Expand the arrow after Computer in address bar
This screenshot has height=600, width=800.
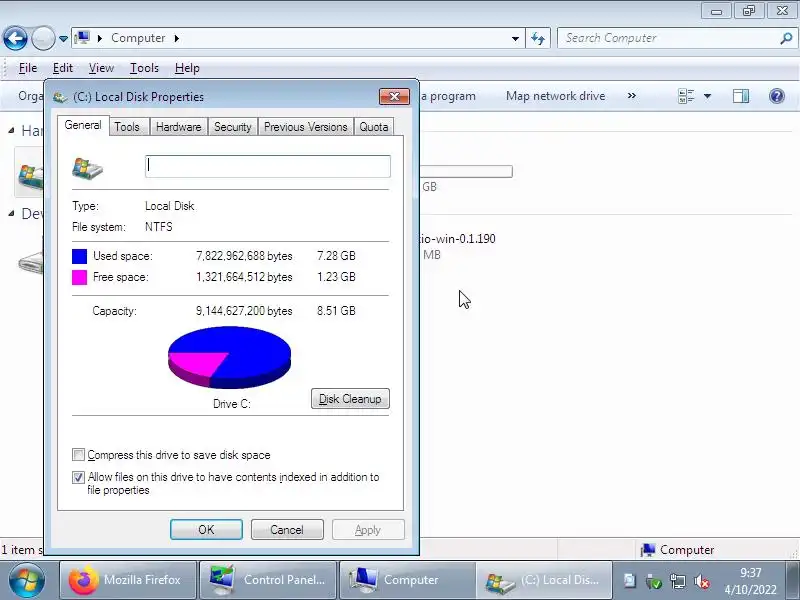tap(177, 38)
